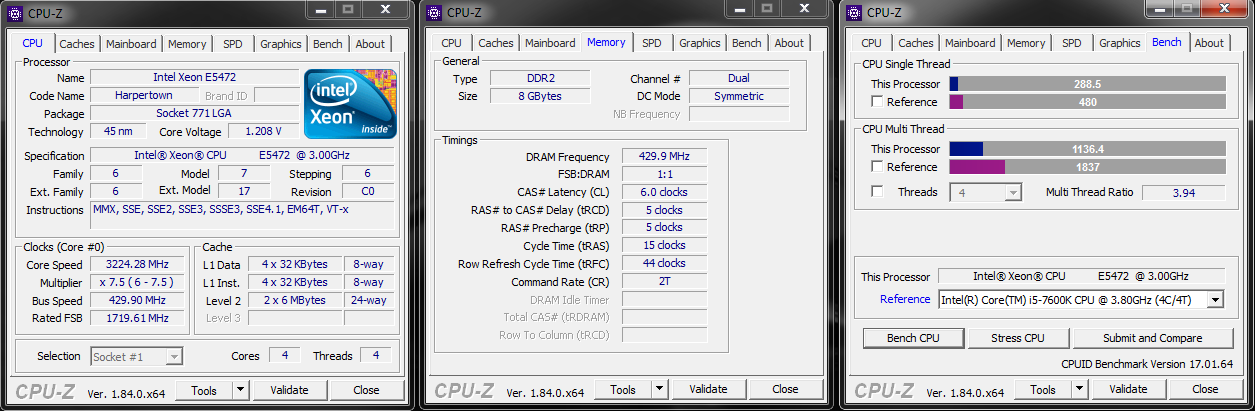
Task: Select CPU tab in Bench window
Action: (x=871, y=43)
